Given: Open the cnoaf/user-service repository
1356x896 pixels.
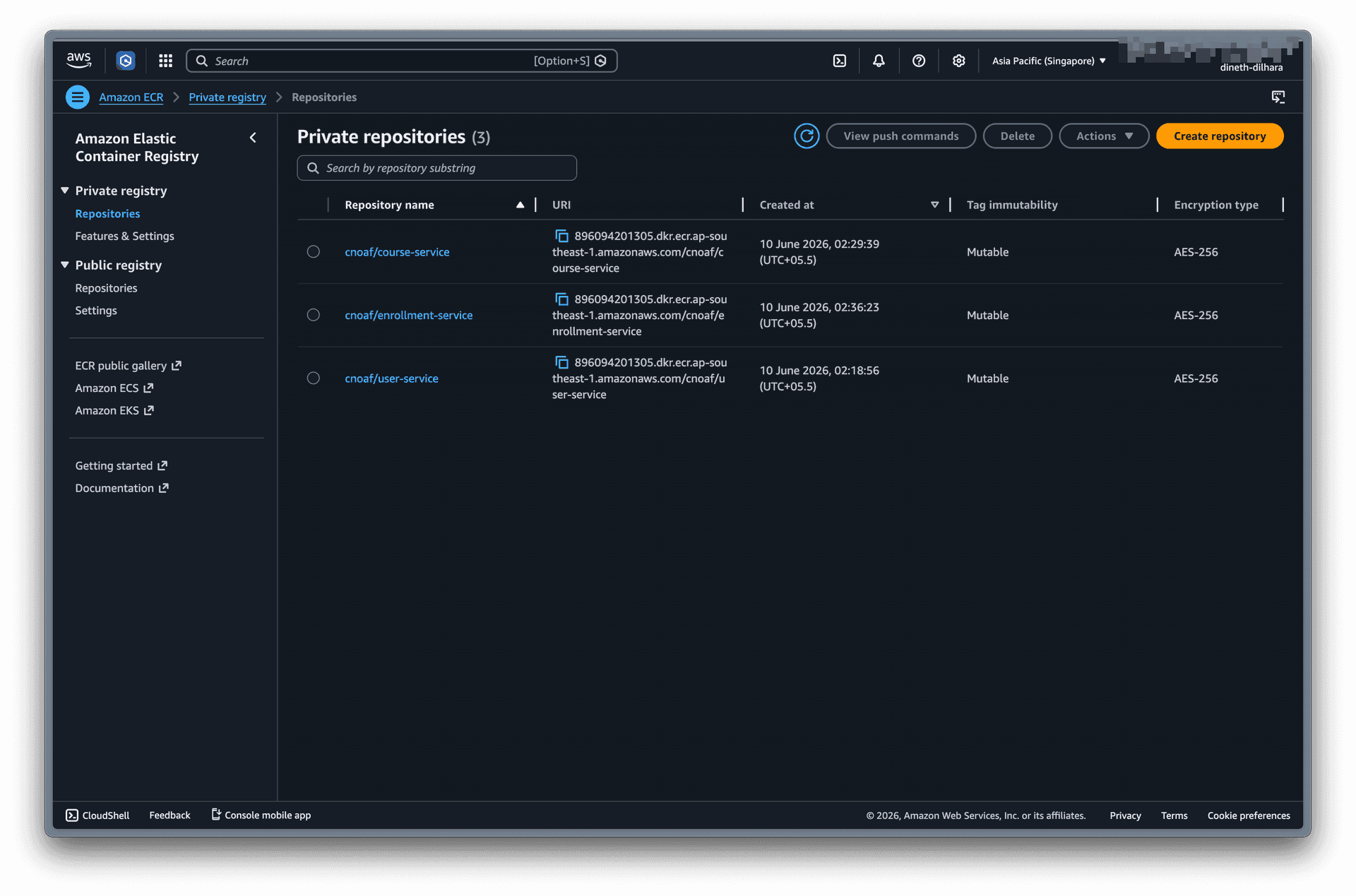Looking at the screenshot, I should 391,378.
